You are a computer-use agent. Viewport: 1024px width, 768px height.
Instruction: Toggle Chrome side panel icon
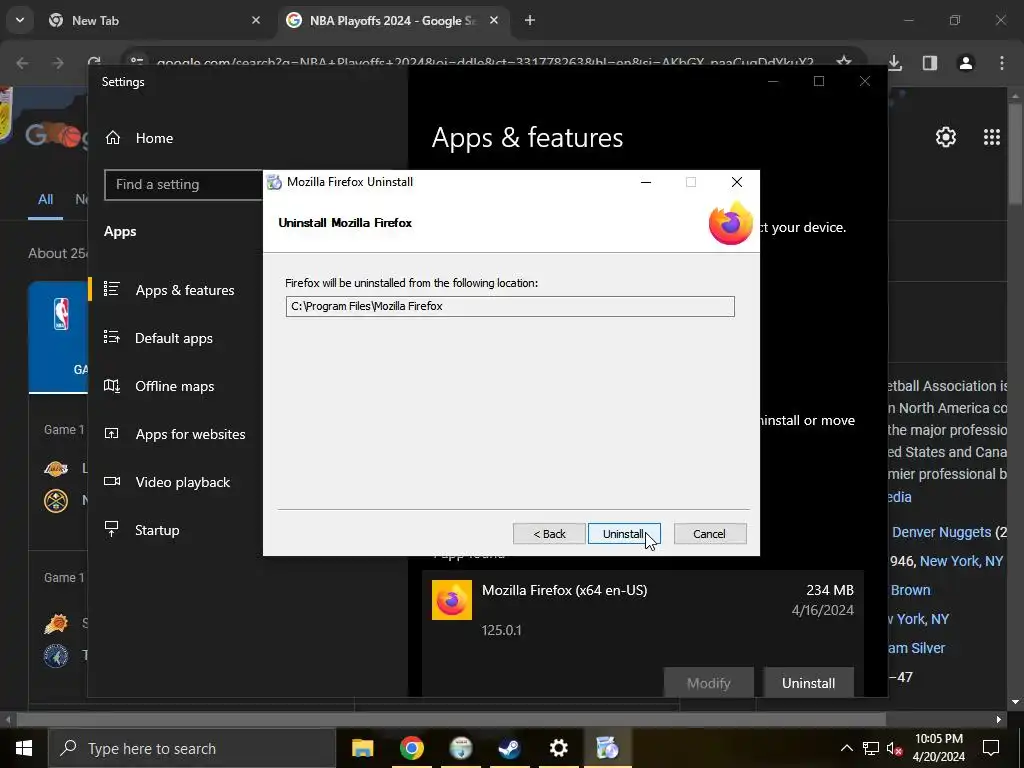pyautogui.click(x=930, y=63)
